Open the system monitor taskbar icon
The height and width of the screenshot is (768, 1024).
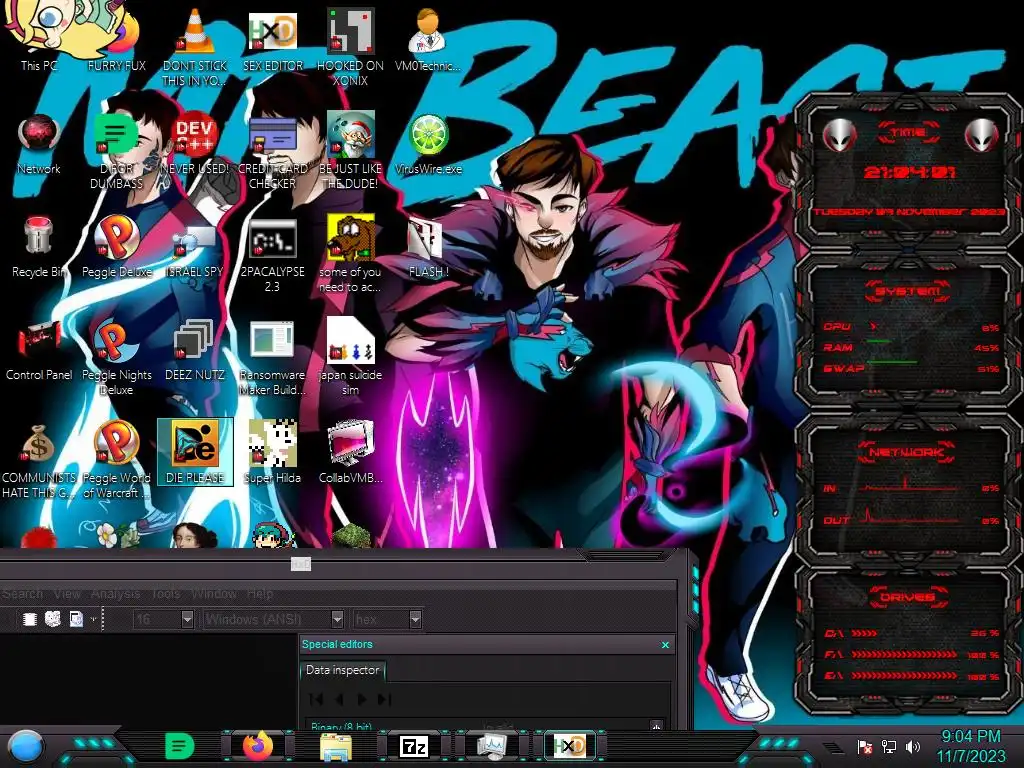click(492, 746)
